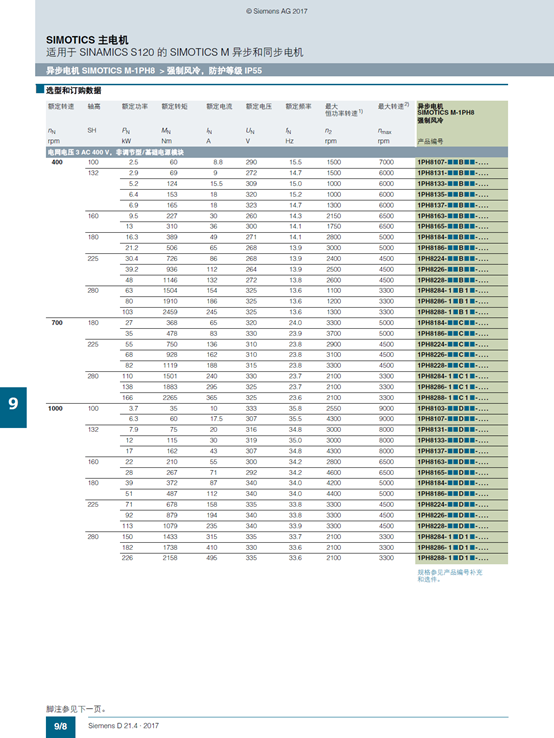Click product number 1PH8131 with B code
The height and width of the screenshot is (738, 554).
click(x=452, y=173)
